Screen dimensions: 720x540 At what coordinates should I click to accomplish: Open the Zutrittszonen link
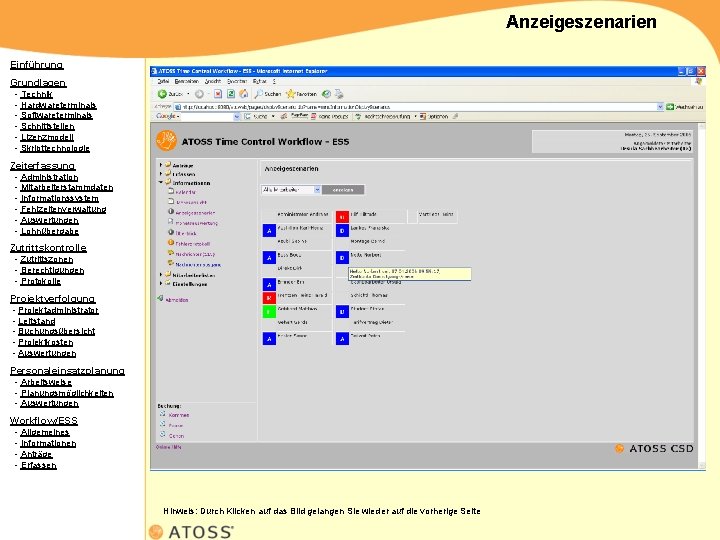46,259
